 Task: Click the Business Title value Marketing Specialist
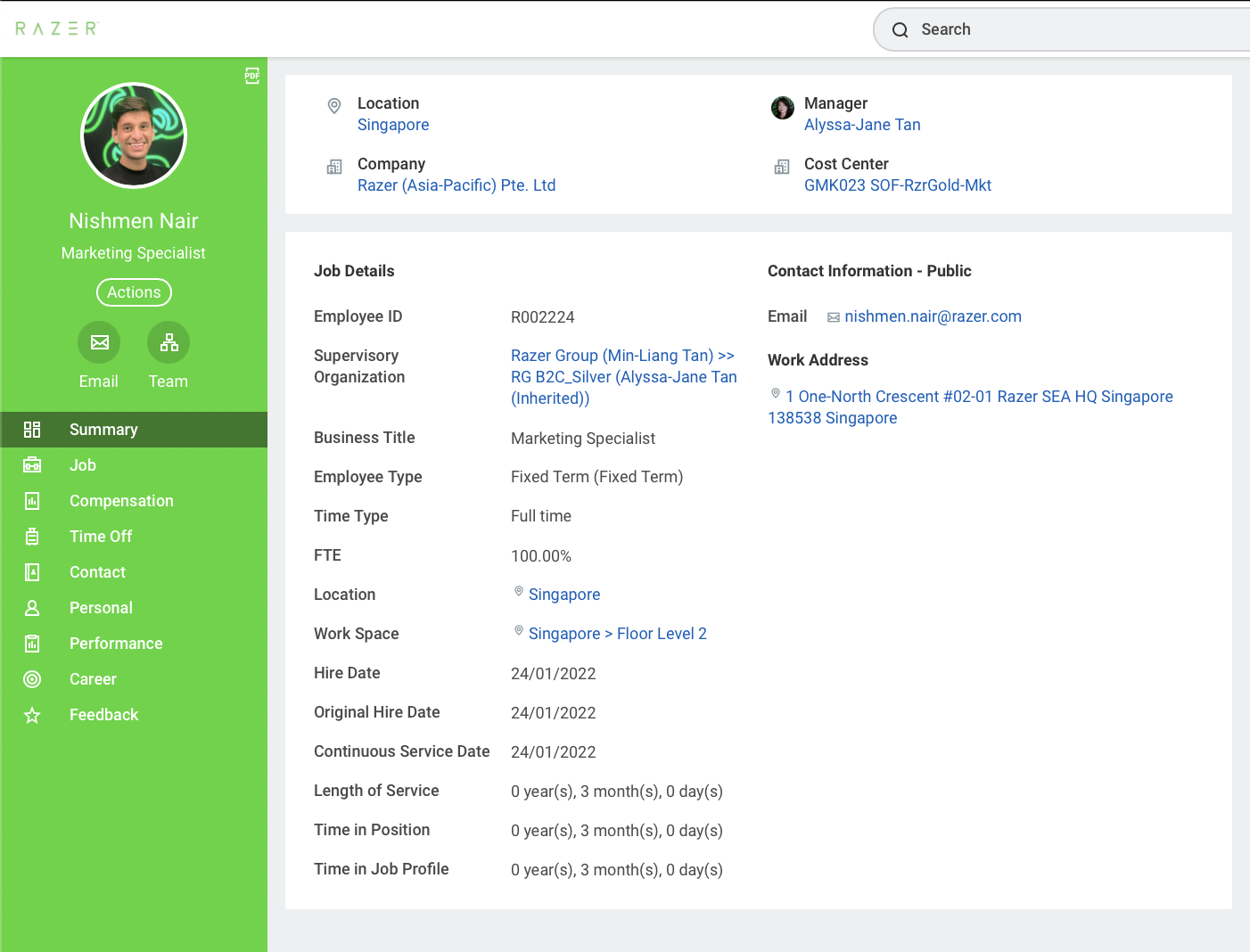[x=583, y=439]
